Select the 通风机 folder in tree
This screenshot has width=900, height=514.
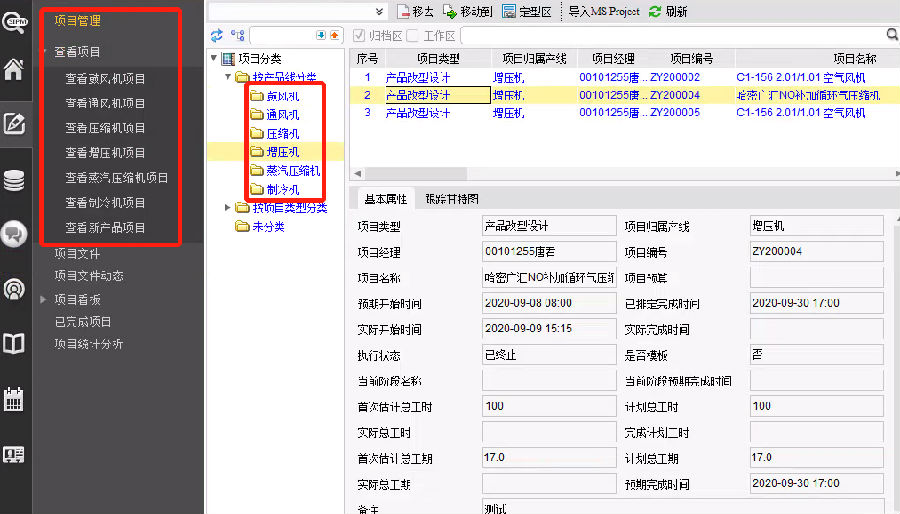(275, 115)
